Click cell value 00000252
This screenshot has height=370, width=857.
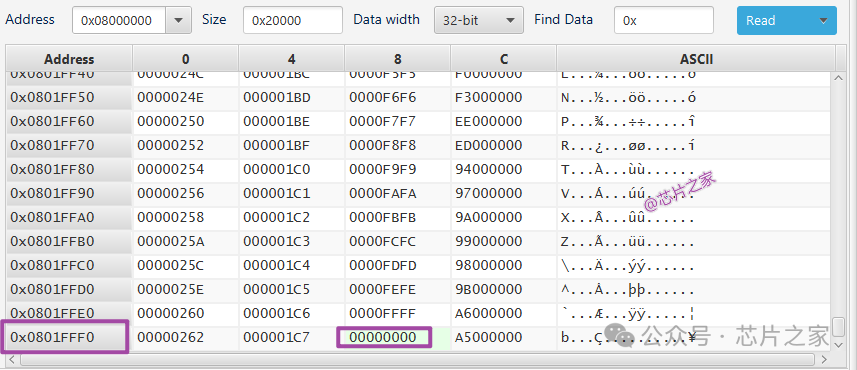[171, 145]
